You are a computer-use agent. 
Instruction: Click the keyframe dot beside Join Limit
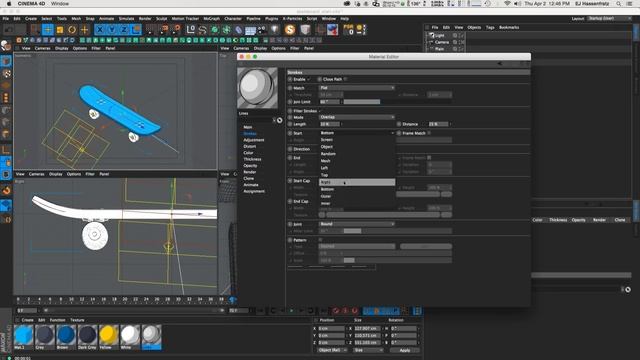(x=290, y=102)
